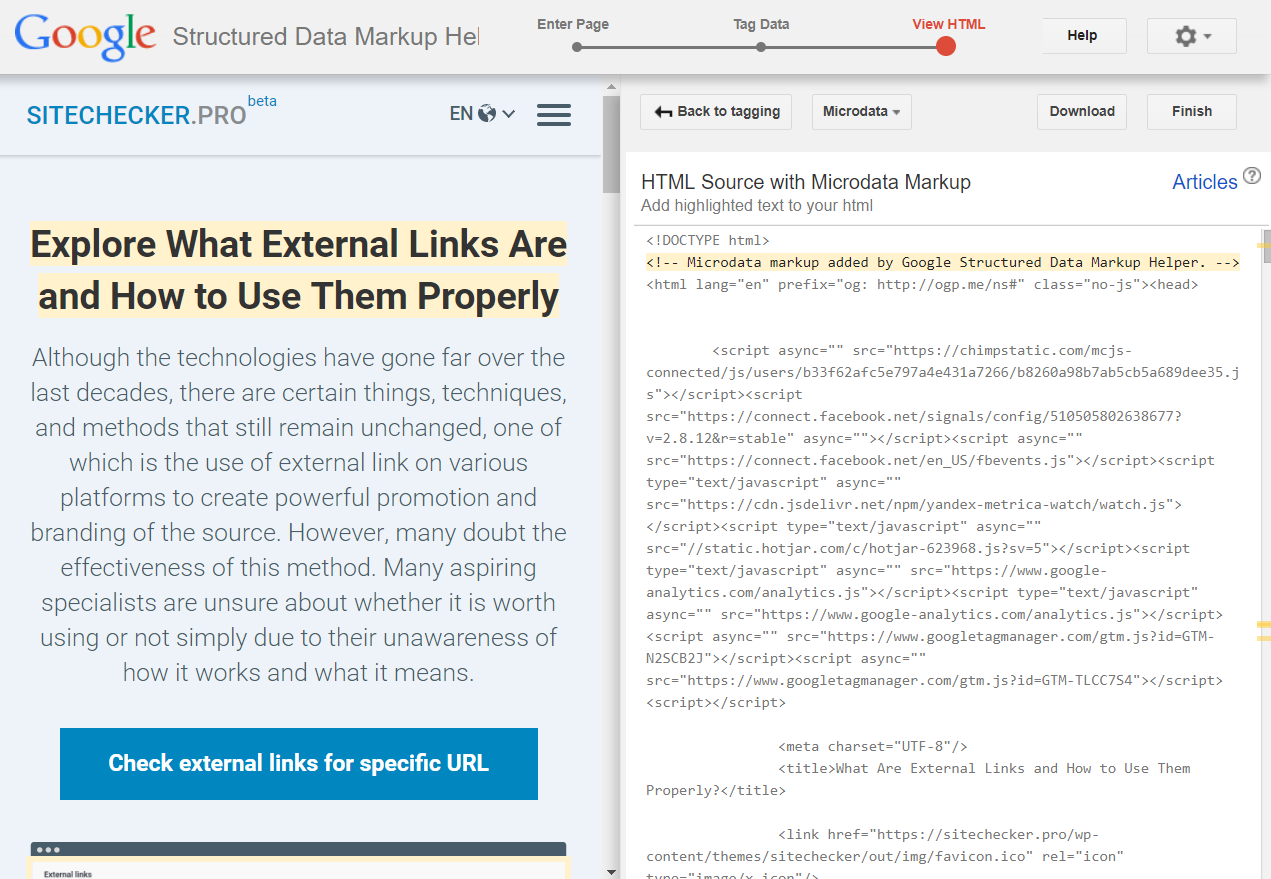Image resolution: width=1271 pixels, height=879 pixels.
Task: Click the highlighted Explore What External Links heading
Action: click(299, 270)
